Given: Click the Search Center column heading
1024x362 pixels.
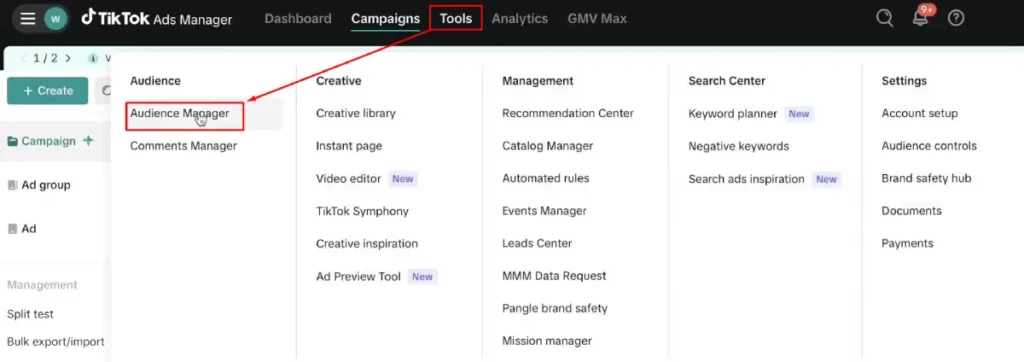Looking at the screenshot, I should point(727,81).
